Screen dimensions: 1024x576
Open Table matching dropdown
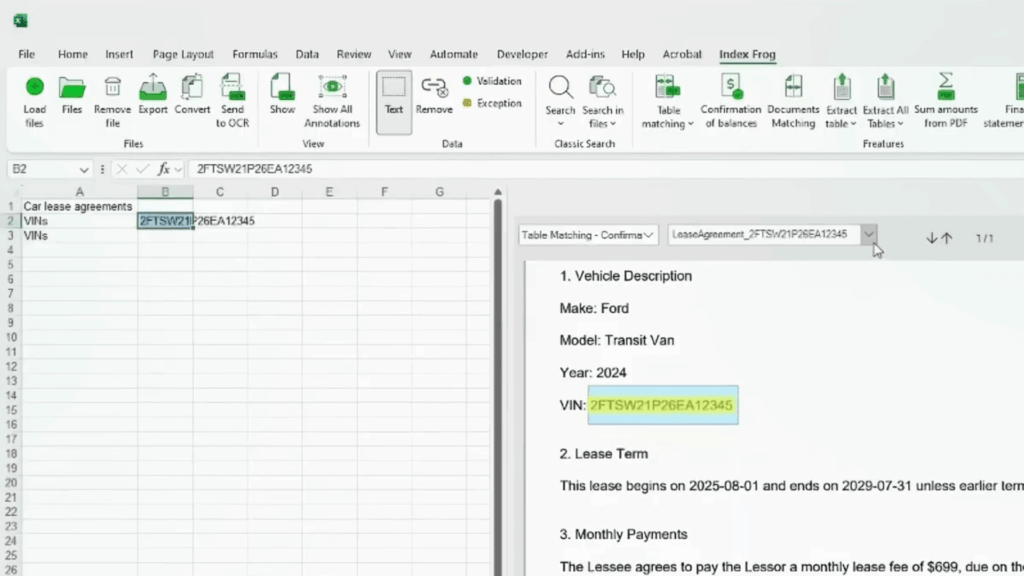pos(690,124)
